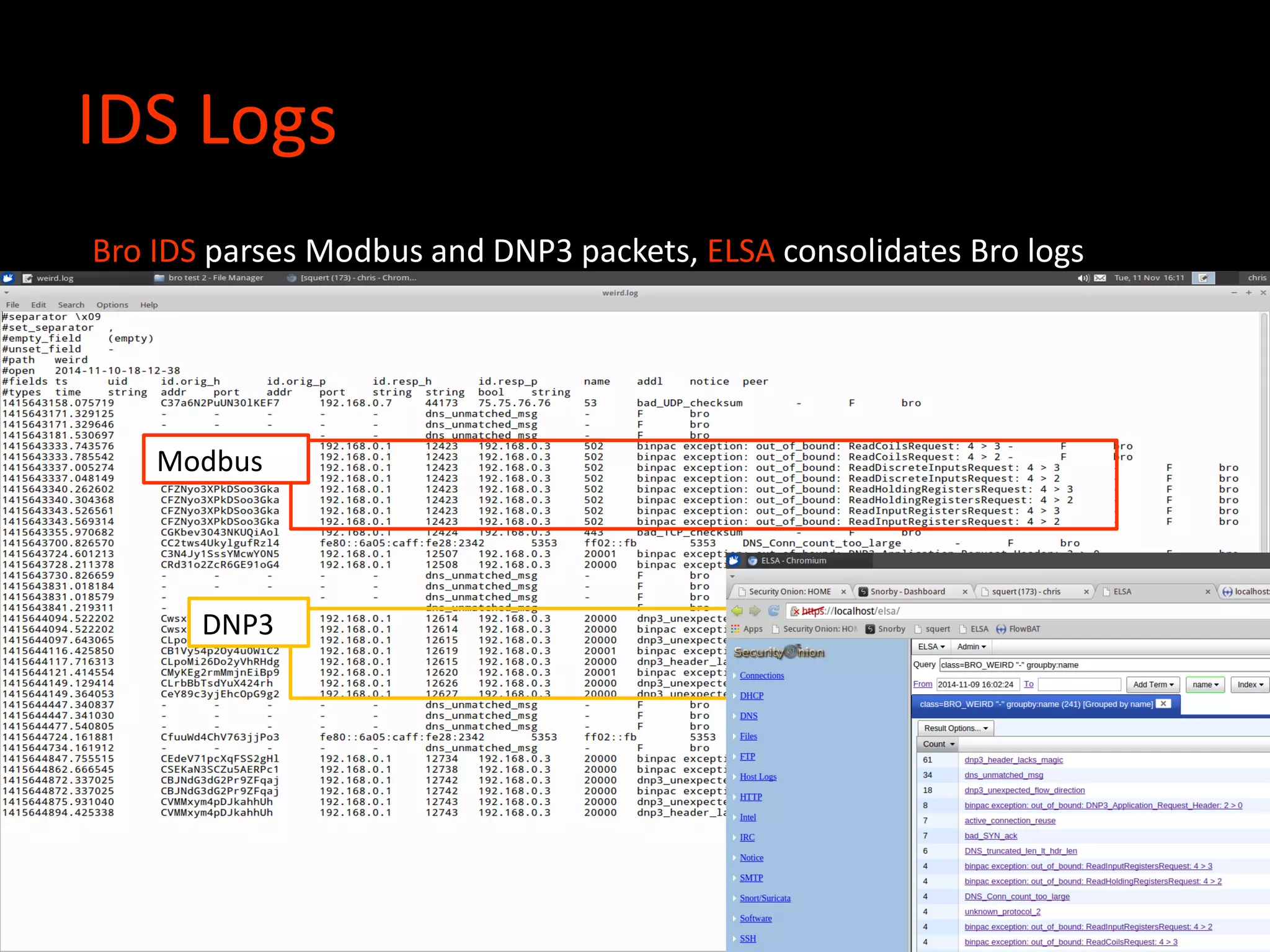The height and width of the screenshot is (952, 1270).
Task: Click the browser forward arrow
Action: pyautogui.click(x=755, y=611)
